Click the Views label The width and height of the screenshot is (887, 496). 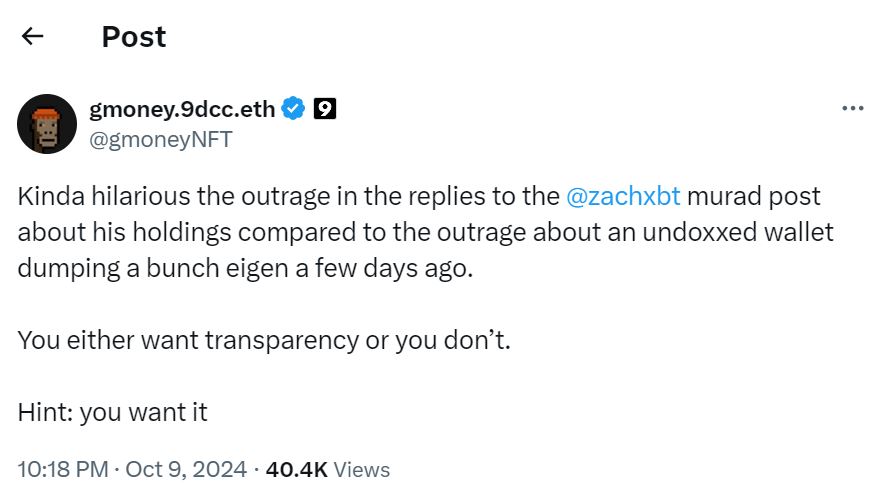point(361,468)
